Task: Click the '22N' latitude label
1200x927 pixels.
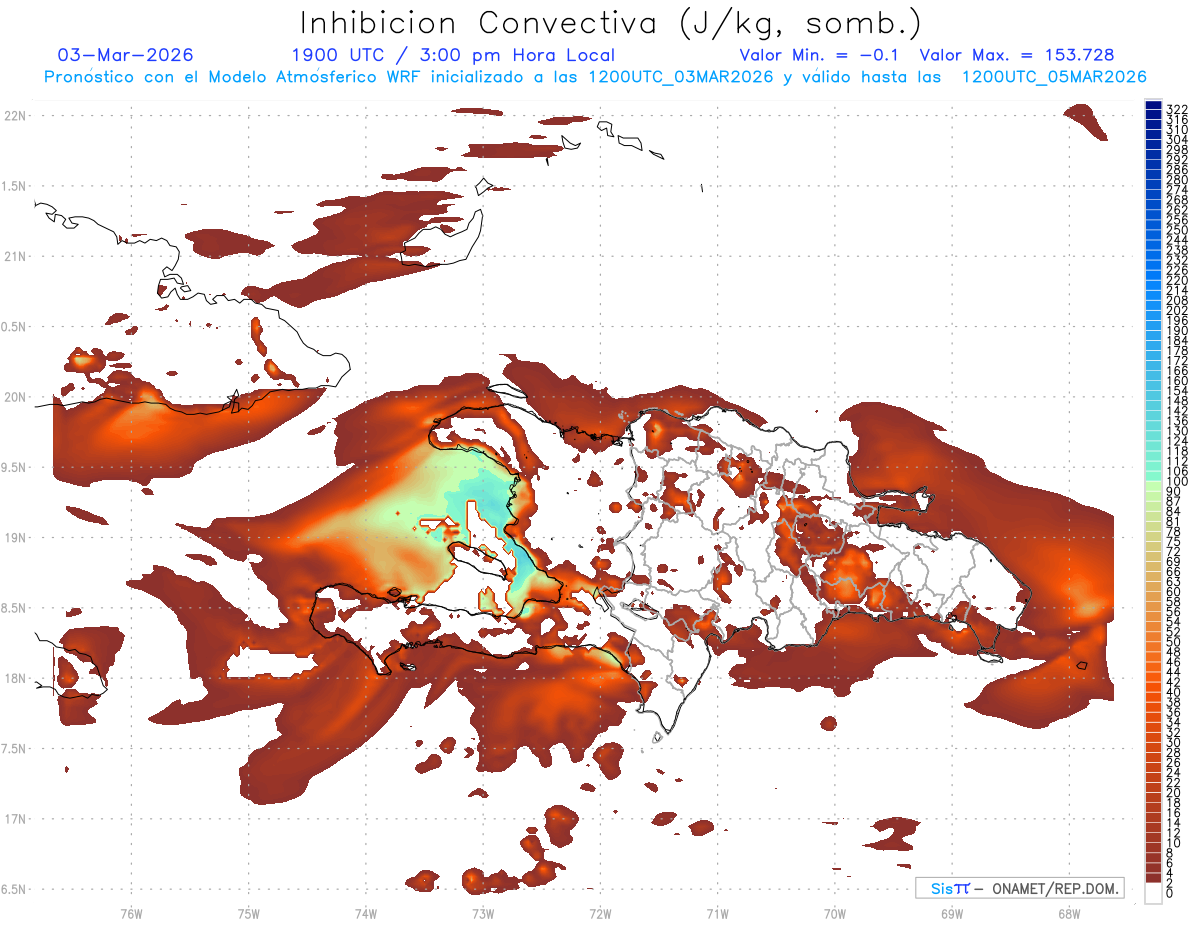Action: coord(15,116)
